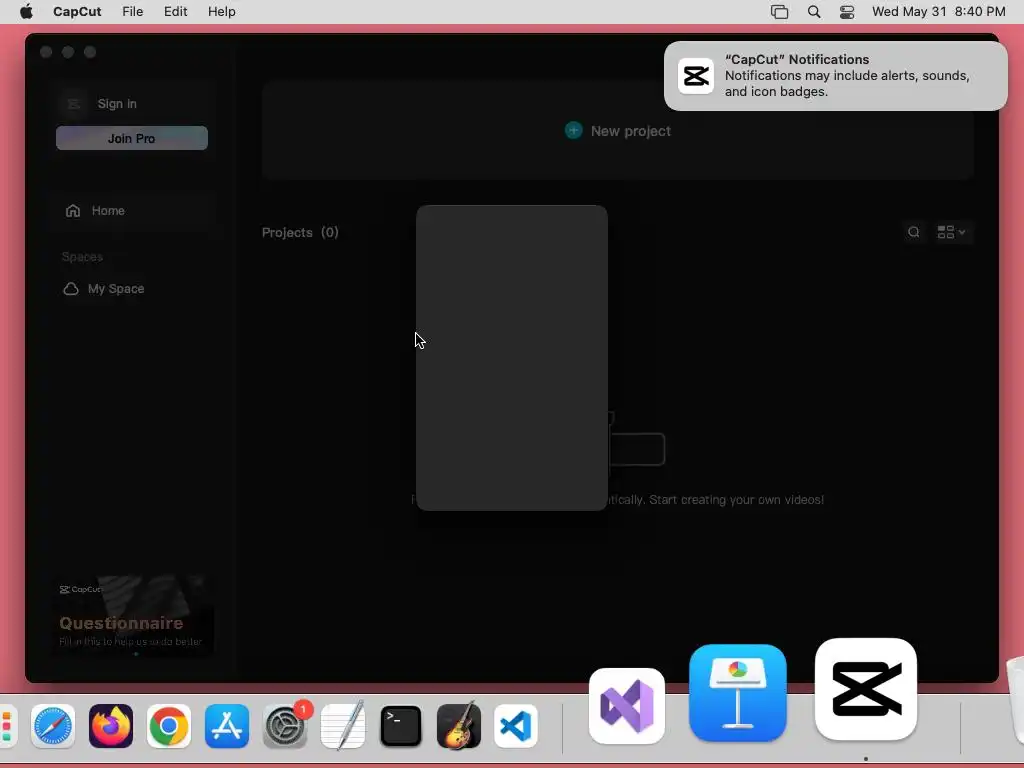Open the Questionnaire banner

click(x=133, y=615)
